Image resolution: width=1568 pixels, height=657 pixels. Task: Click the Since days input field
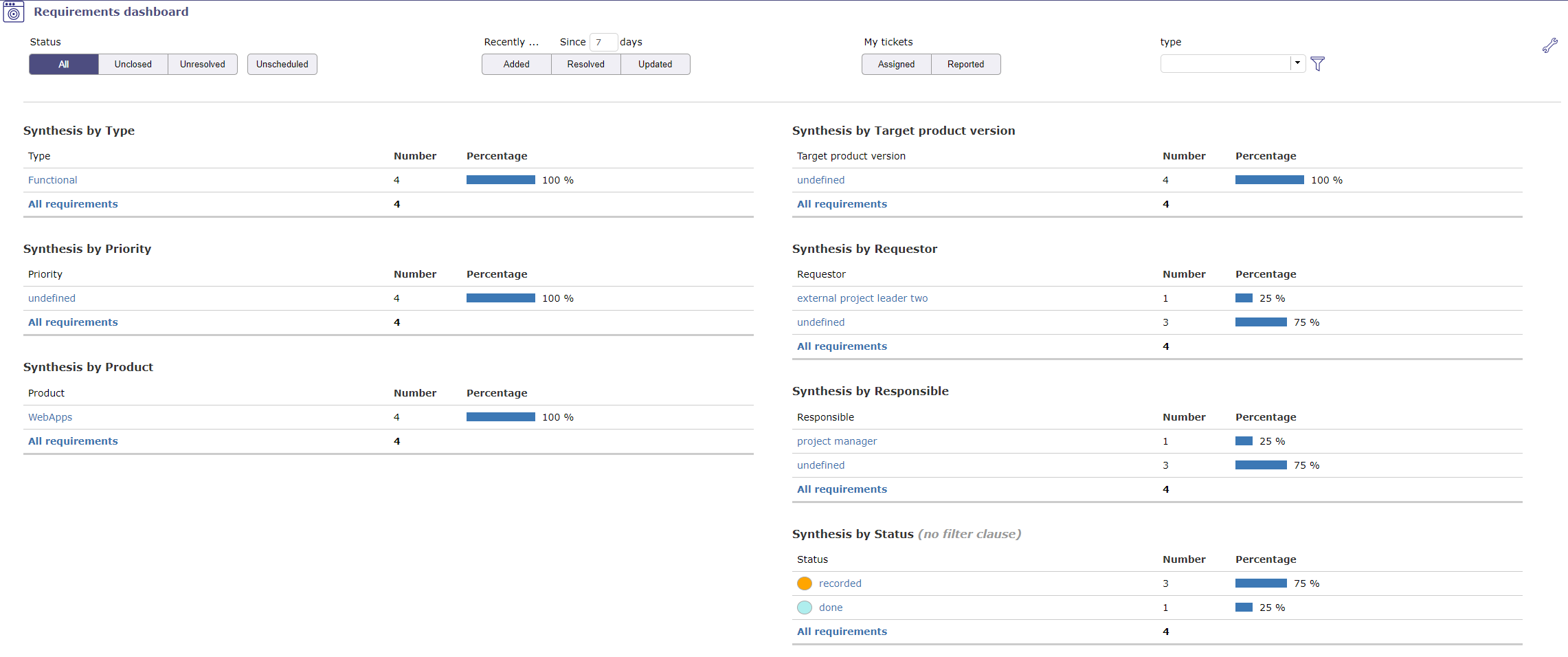[x=603, y=42]
